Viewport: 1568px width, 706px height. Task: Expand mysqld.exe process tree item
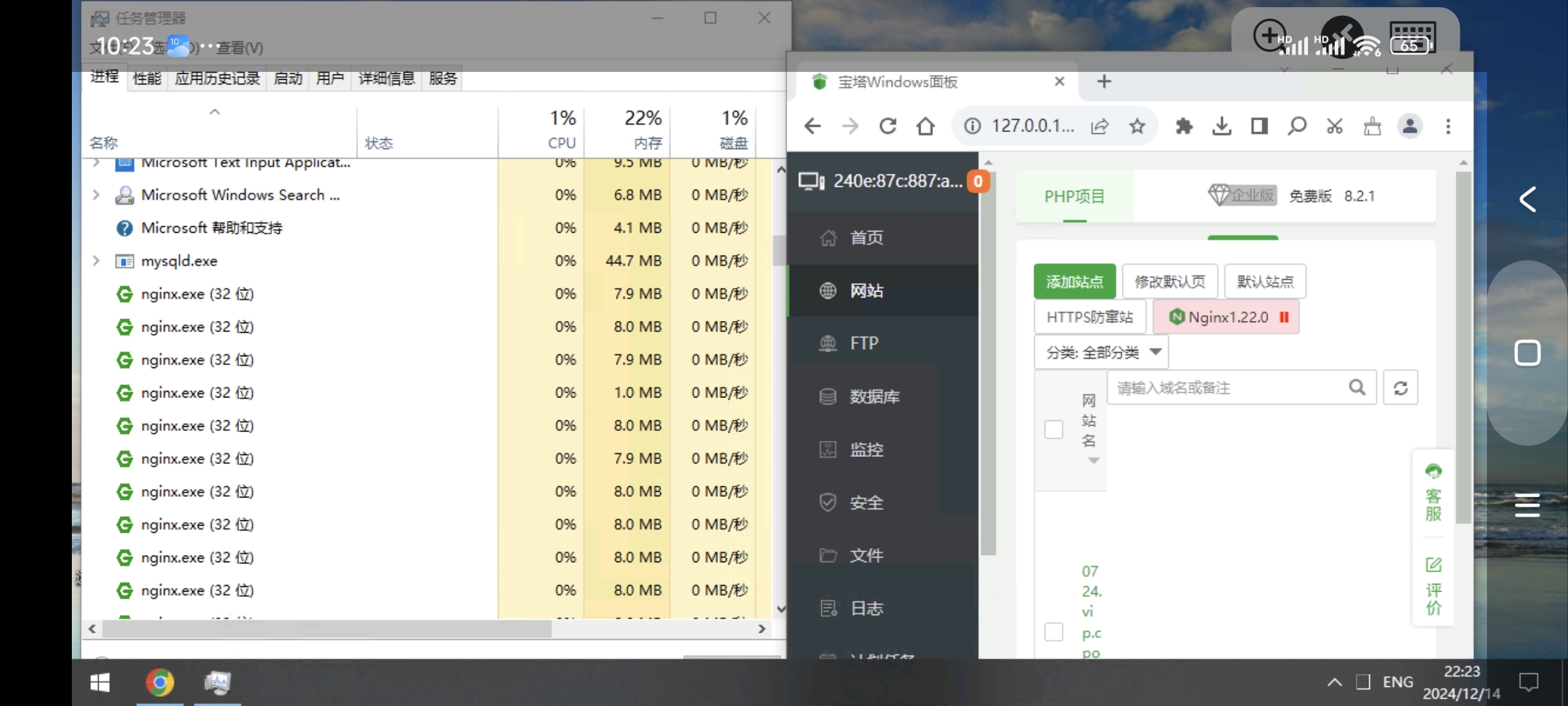tap(96, 260)
